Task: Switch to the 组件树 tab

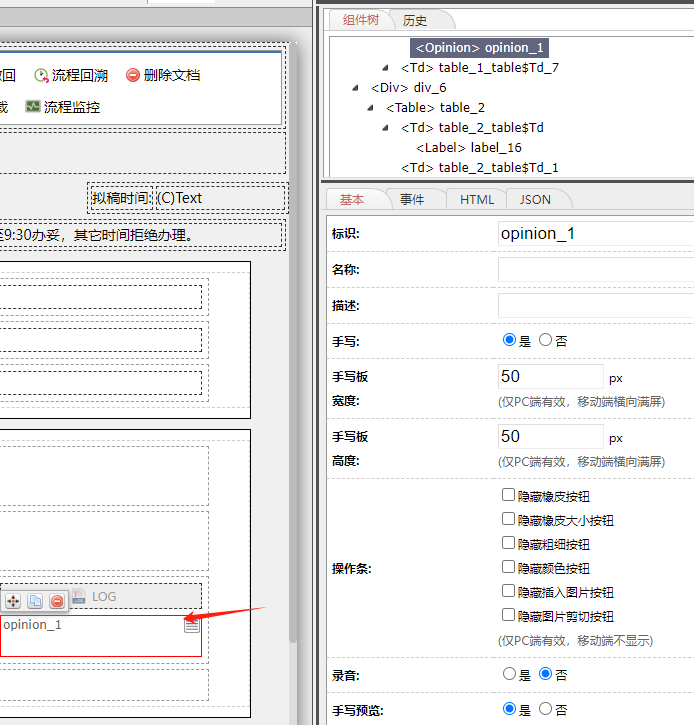Action: 361,20
